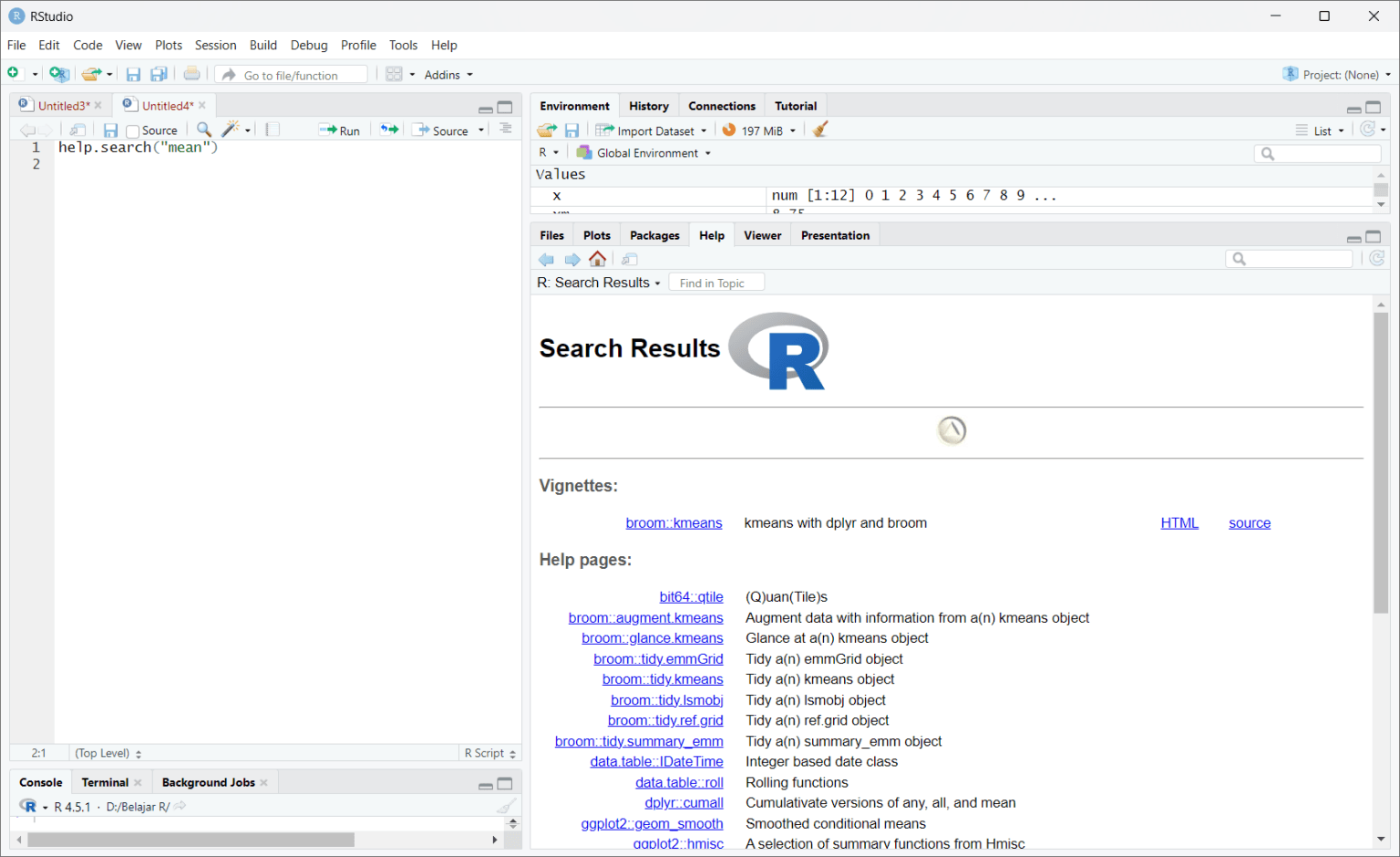Refresh the Environment pane
The image size is (1400, 857).
pyautogui.click(x=1367, y=129)
